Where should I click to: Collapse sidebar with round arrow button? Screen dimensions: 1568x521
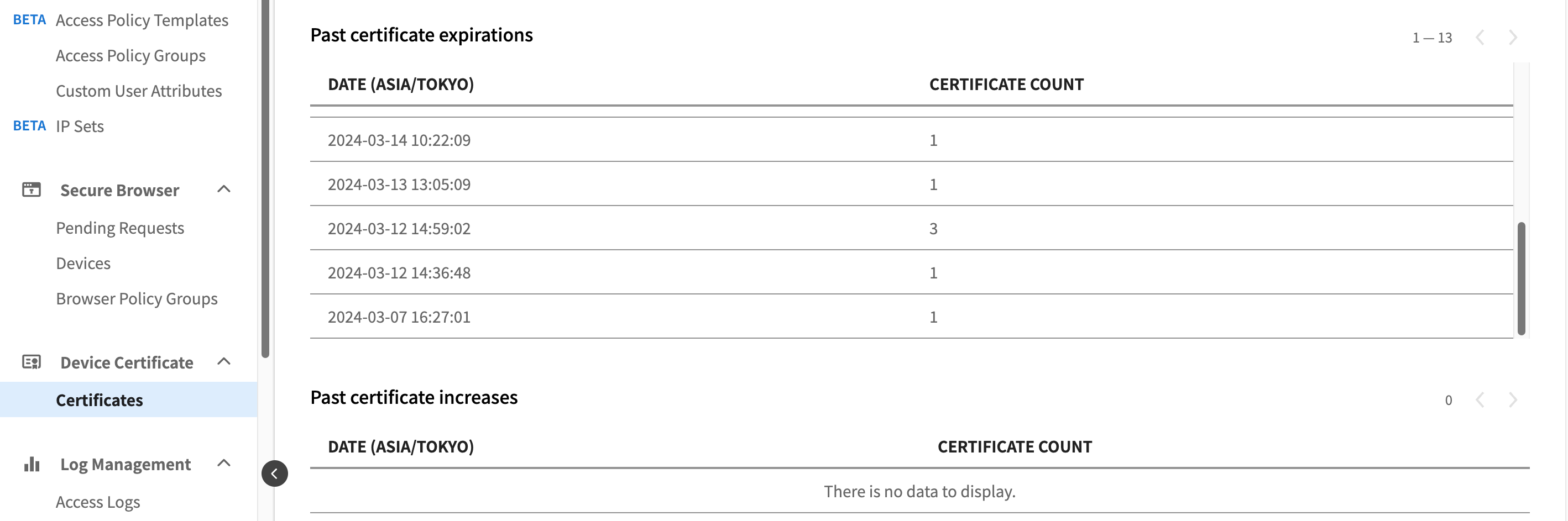click(x=275, y=473)
